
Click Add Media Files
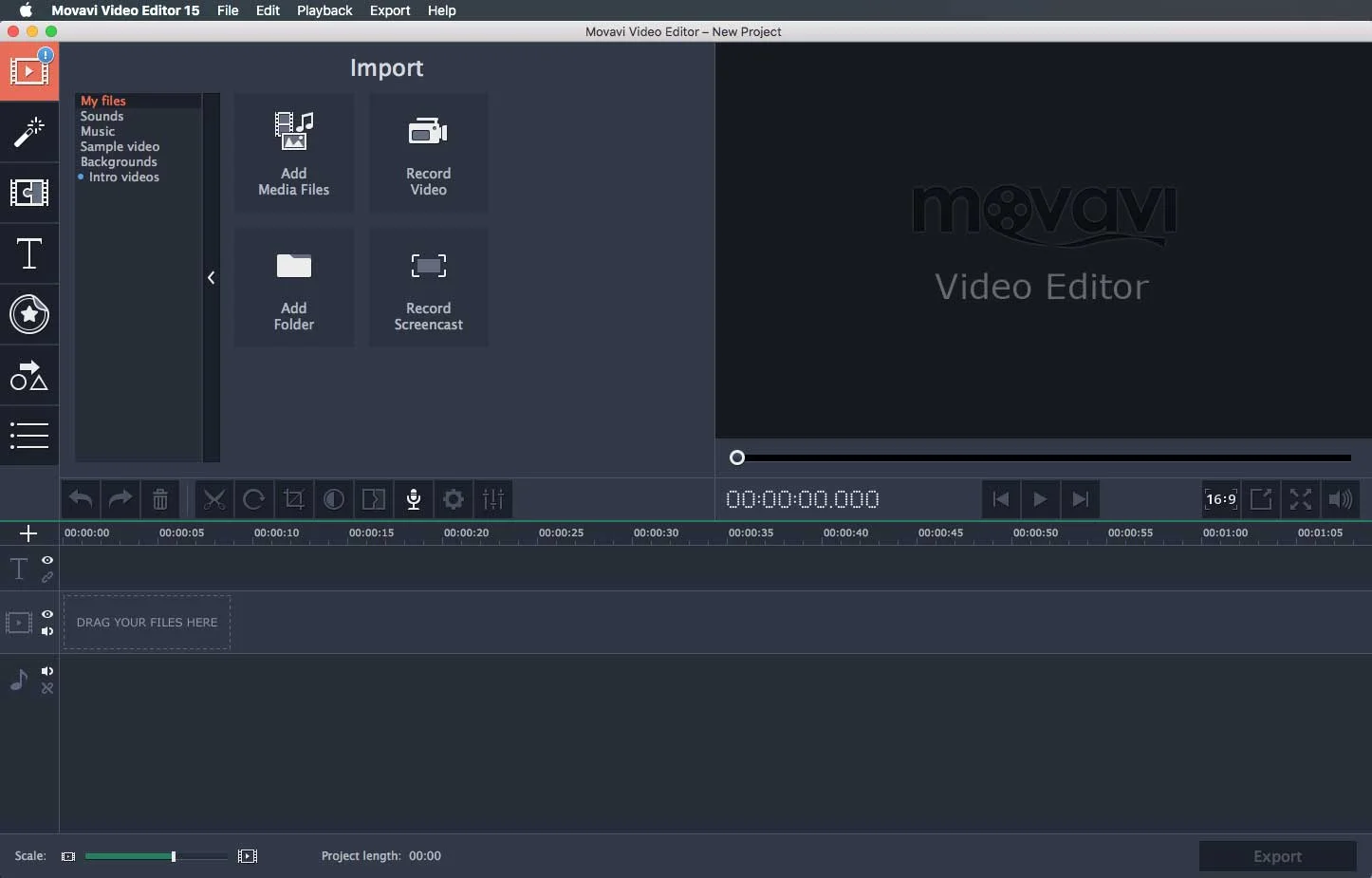click(x=294, y=153)
